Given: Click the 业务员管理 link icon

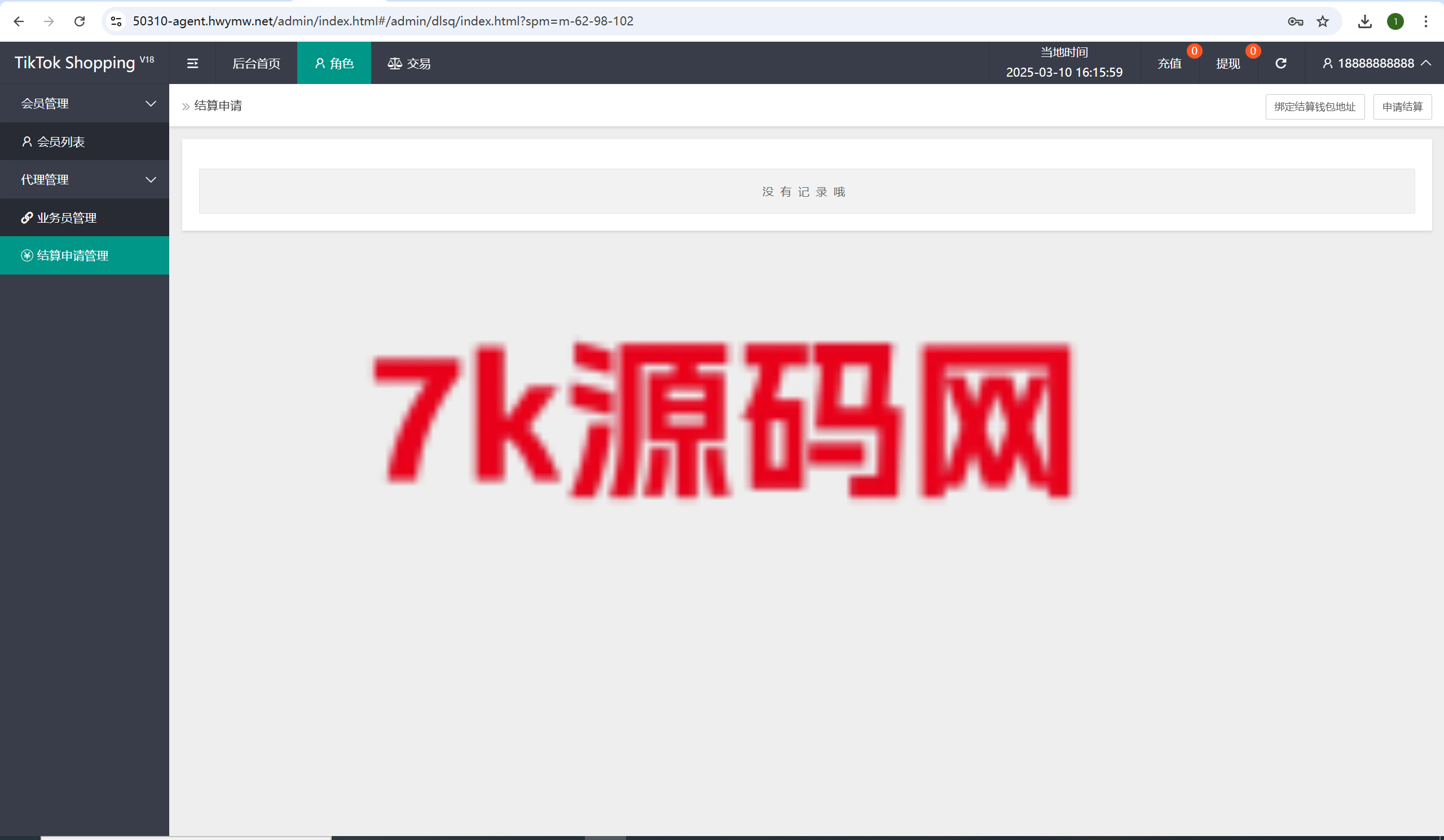Looking at the screenshot, I should click(27, 218).
